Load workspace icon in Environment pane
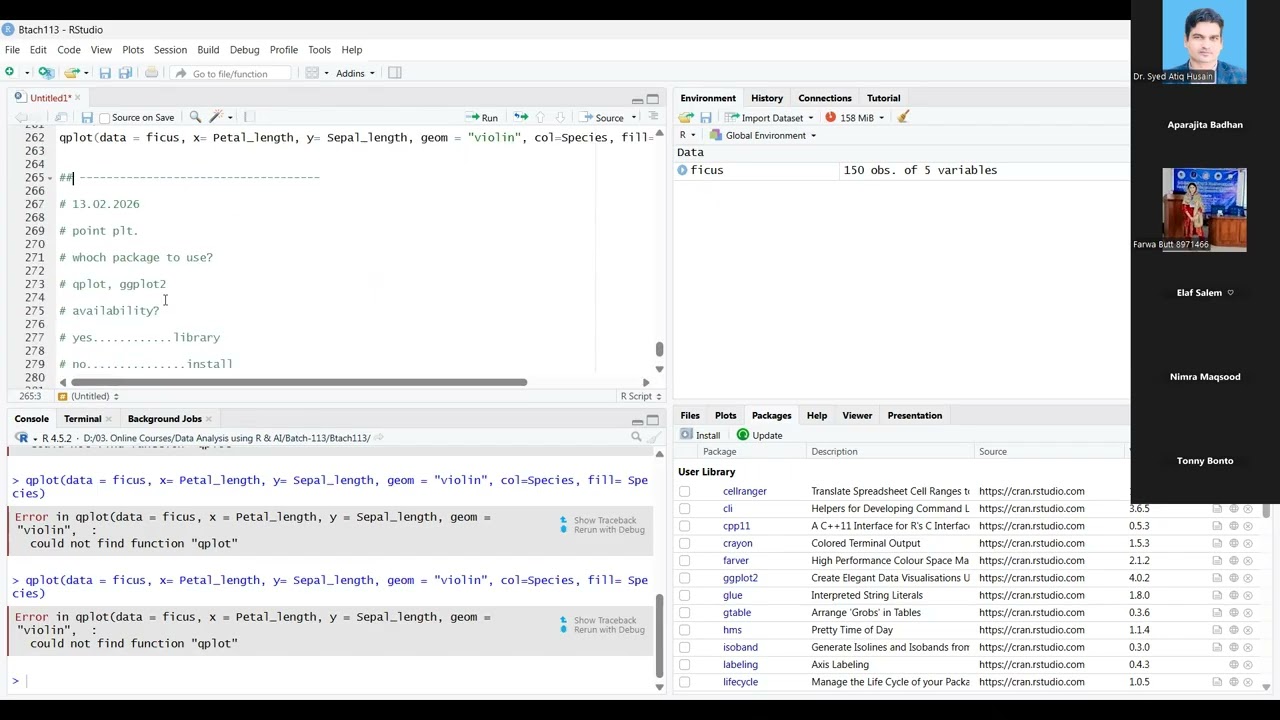 (686, 117)
